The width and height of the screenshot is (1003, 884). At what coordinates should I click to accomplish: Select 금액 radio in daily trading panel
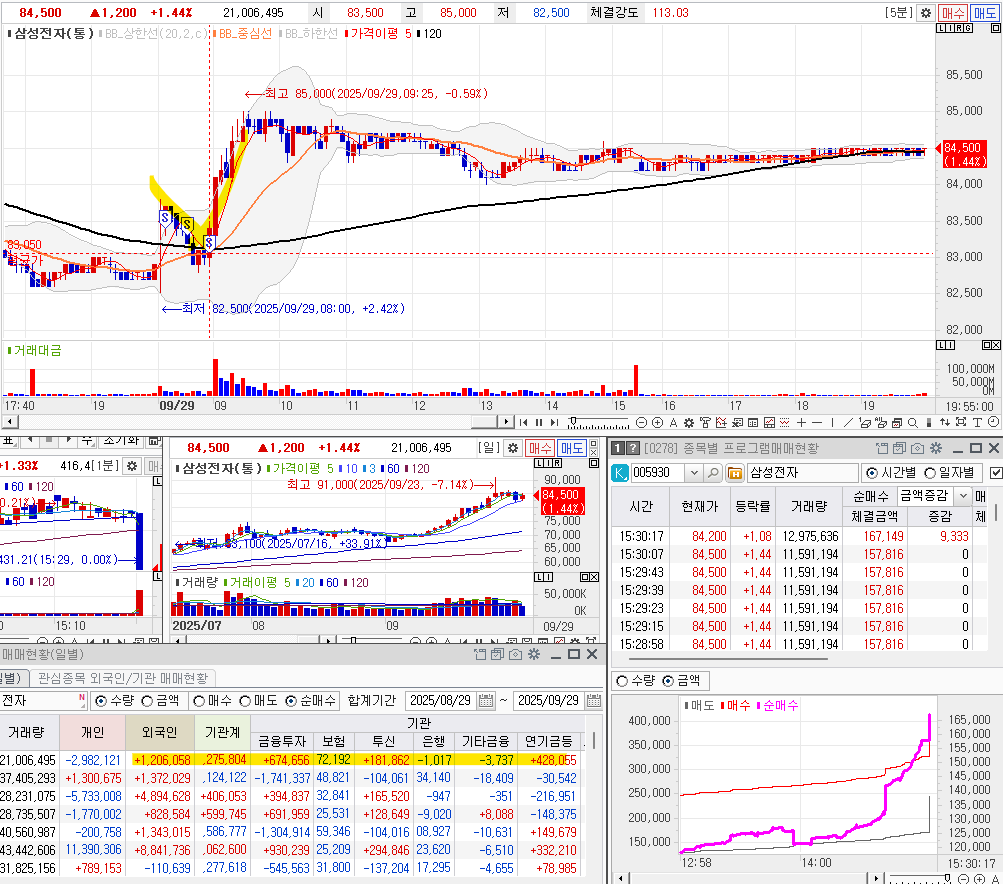tap(146, 701)
